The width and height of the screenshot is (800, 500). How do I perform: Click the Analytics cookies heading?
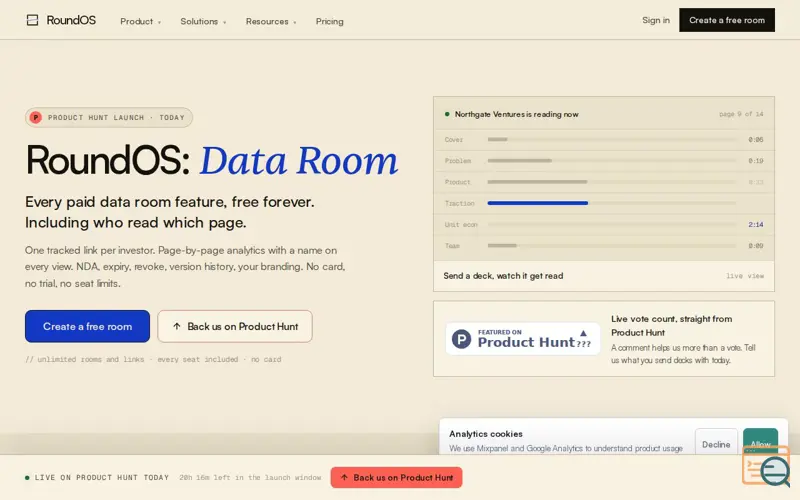pos(486,434)
